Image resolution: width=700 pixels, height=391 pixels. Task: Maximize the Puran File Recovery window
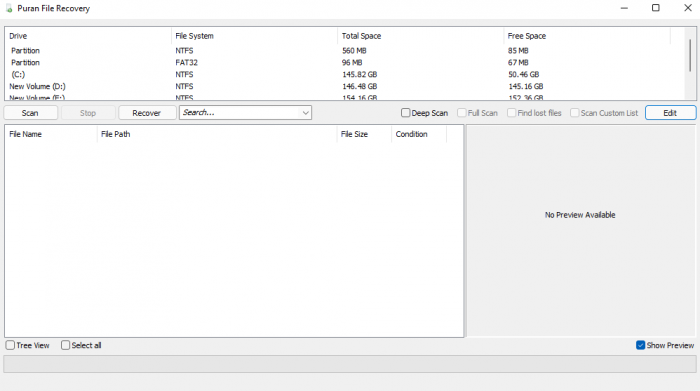click(656, 8)
